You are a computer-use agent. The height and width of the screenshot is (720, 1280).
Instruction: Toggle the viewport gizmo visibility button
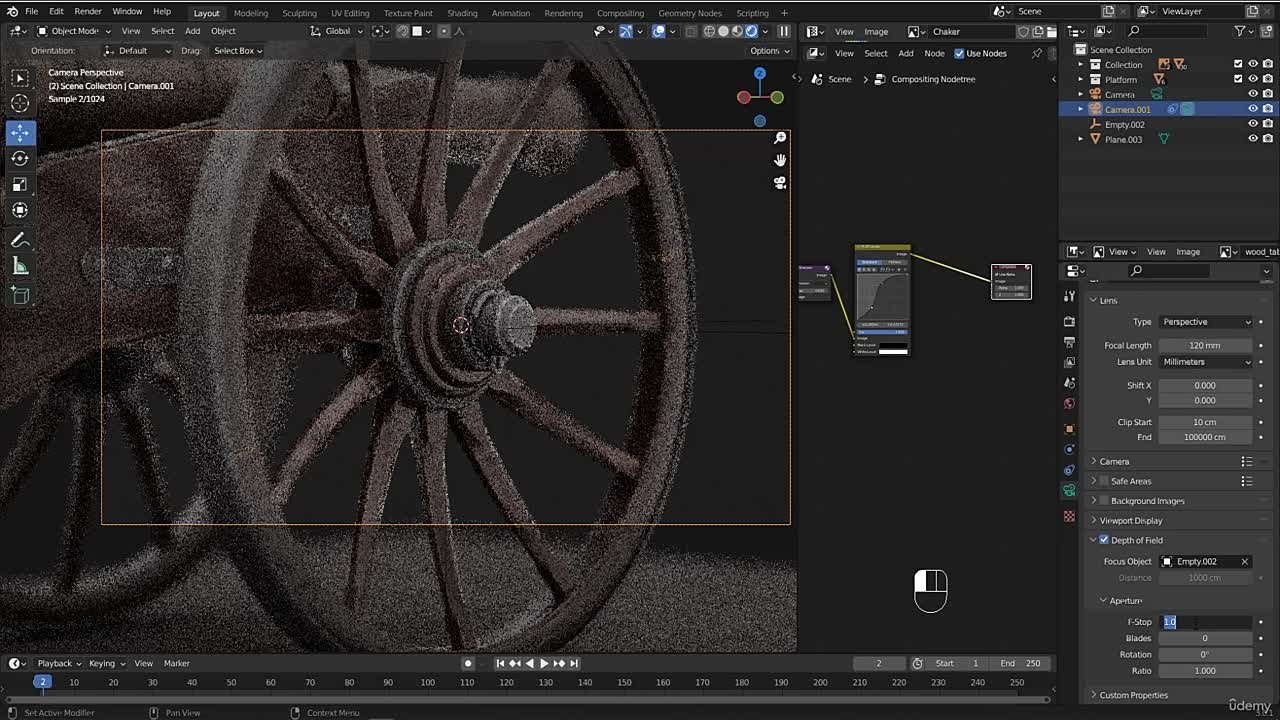(x=626, y=31)
